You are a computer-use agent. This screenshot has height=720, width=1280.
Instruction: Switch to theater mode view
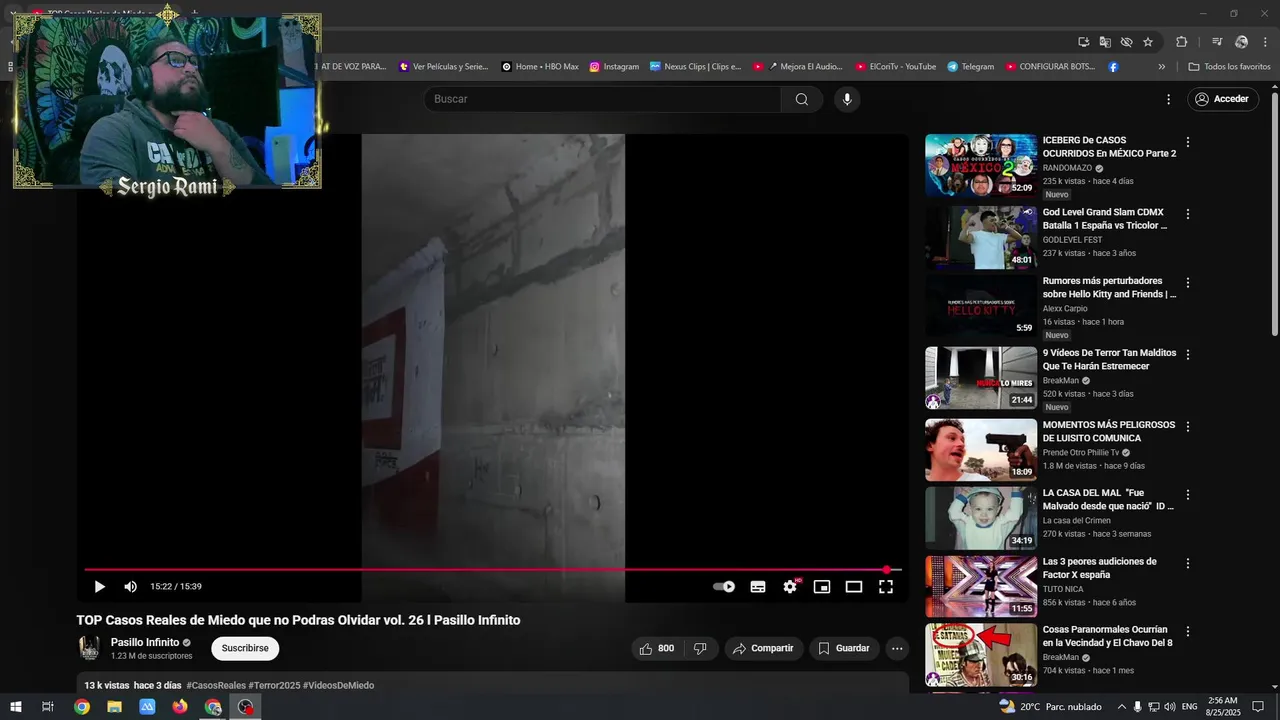(854, 587)
